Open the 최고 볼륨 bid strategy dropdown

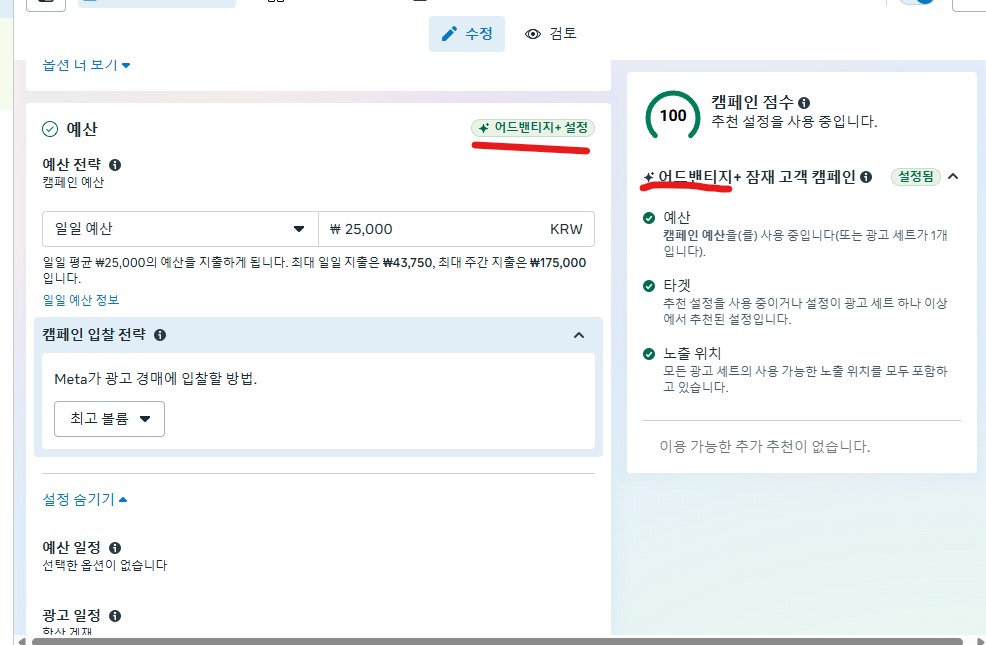pyautogui.click(x=109, y=419)
